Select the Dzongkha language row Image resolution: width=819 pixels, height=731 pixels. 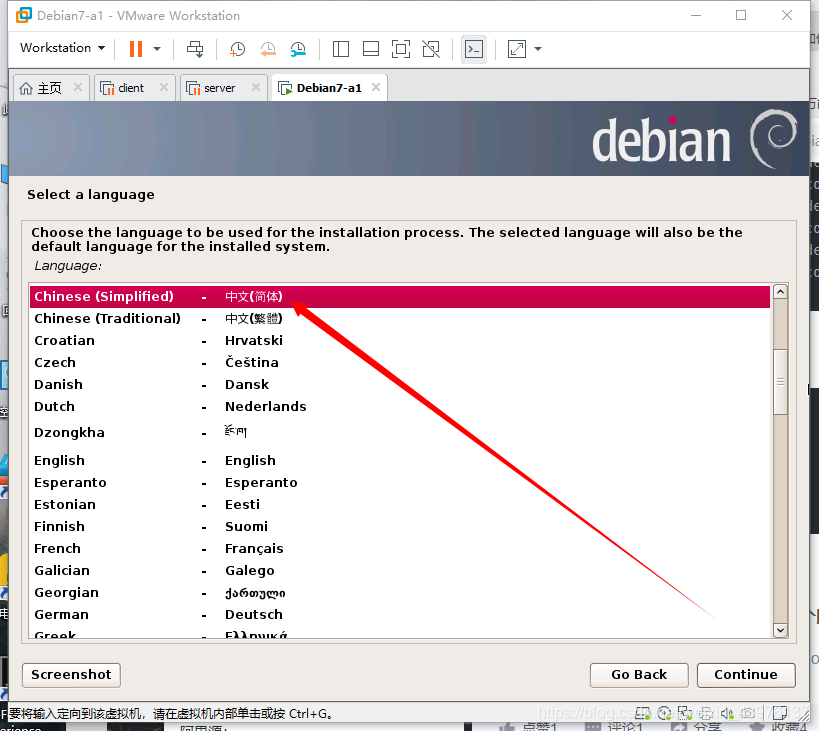(400, 433)
